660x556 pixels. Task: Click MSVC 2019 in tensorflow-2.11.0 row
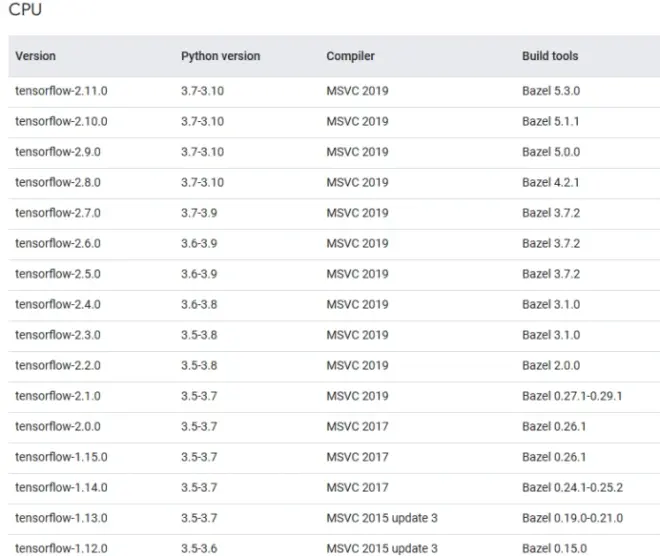click(357, 91)
